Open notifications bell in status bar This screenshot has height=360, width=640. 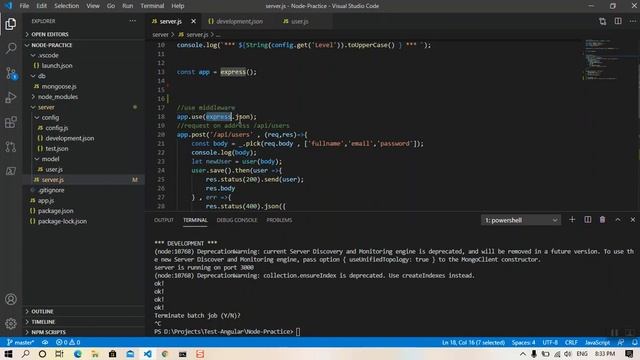pos(634,342)
